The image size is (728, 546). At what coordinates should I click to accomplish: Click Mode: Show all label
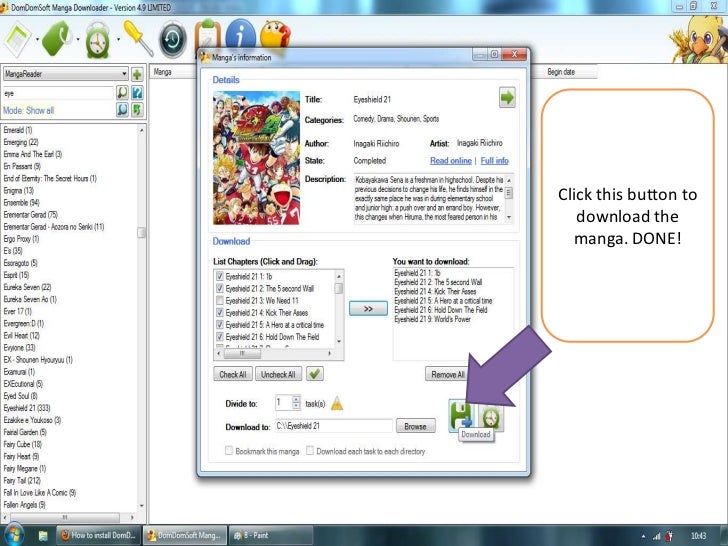pyautogui.click(x=28, y=110)
